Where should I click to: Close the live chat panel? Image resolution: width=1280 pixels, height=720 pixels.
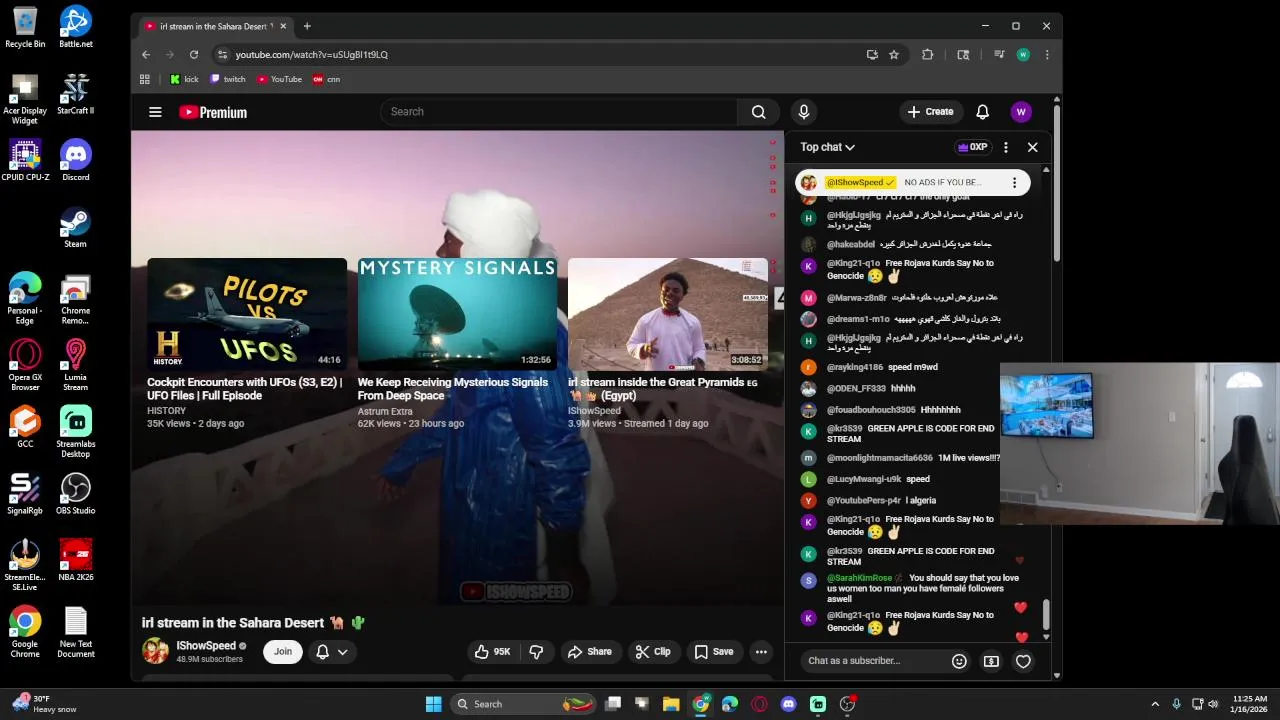click(1033, 147)
